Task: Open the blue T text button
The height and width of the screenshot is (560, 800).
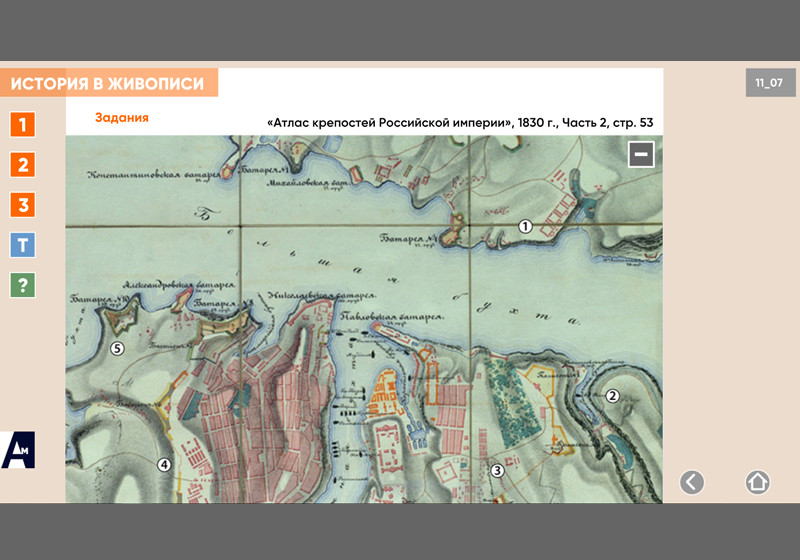Action: tap(22, 245)
